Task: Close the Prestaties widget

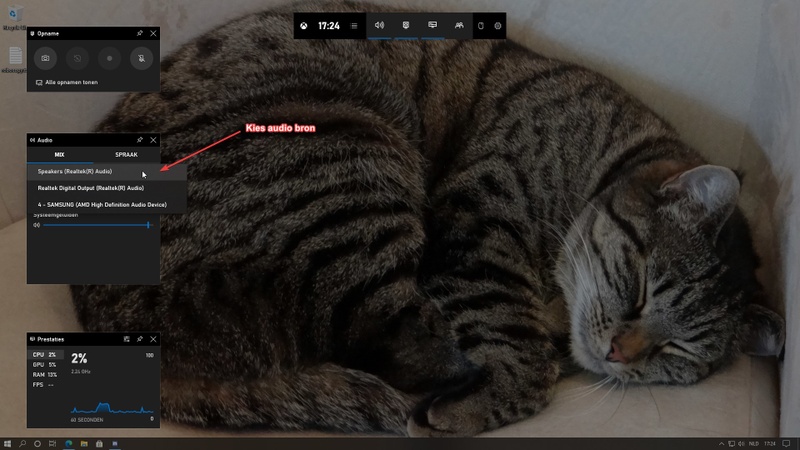Action: 154,339
